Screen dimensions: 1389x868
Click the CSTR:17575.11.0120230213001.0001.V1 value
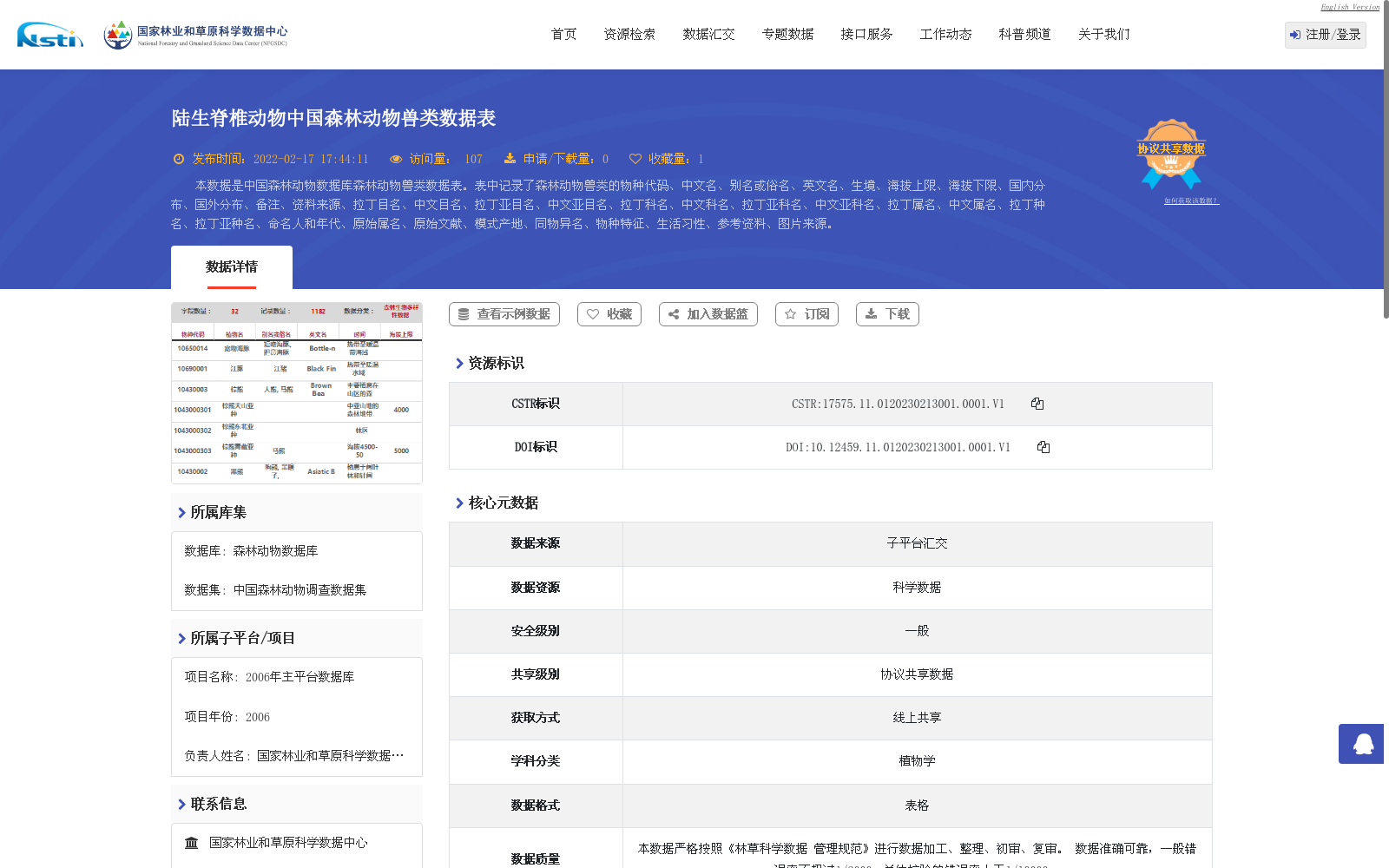(x=898, y=404)
